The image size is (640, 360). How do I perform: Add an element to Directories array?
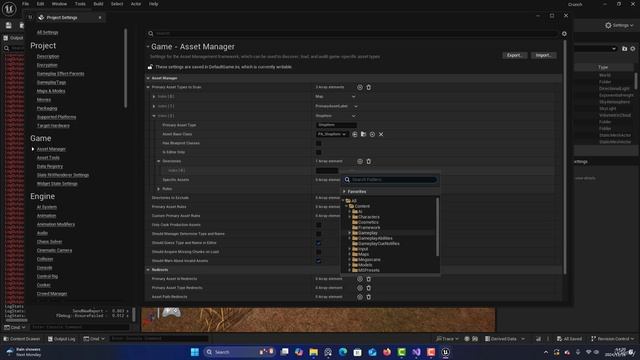point(360,161)
